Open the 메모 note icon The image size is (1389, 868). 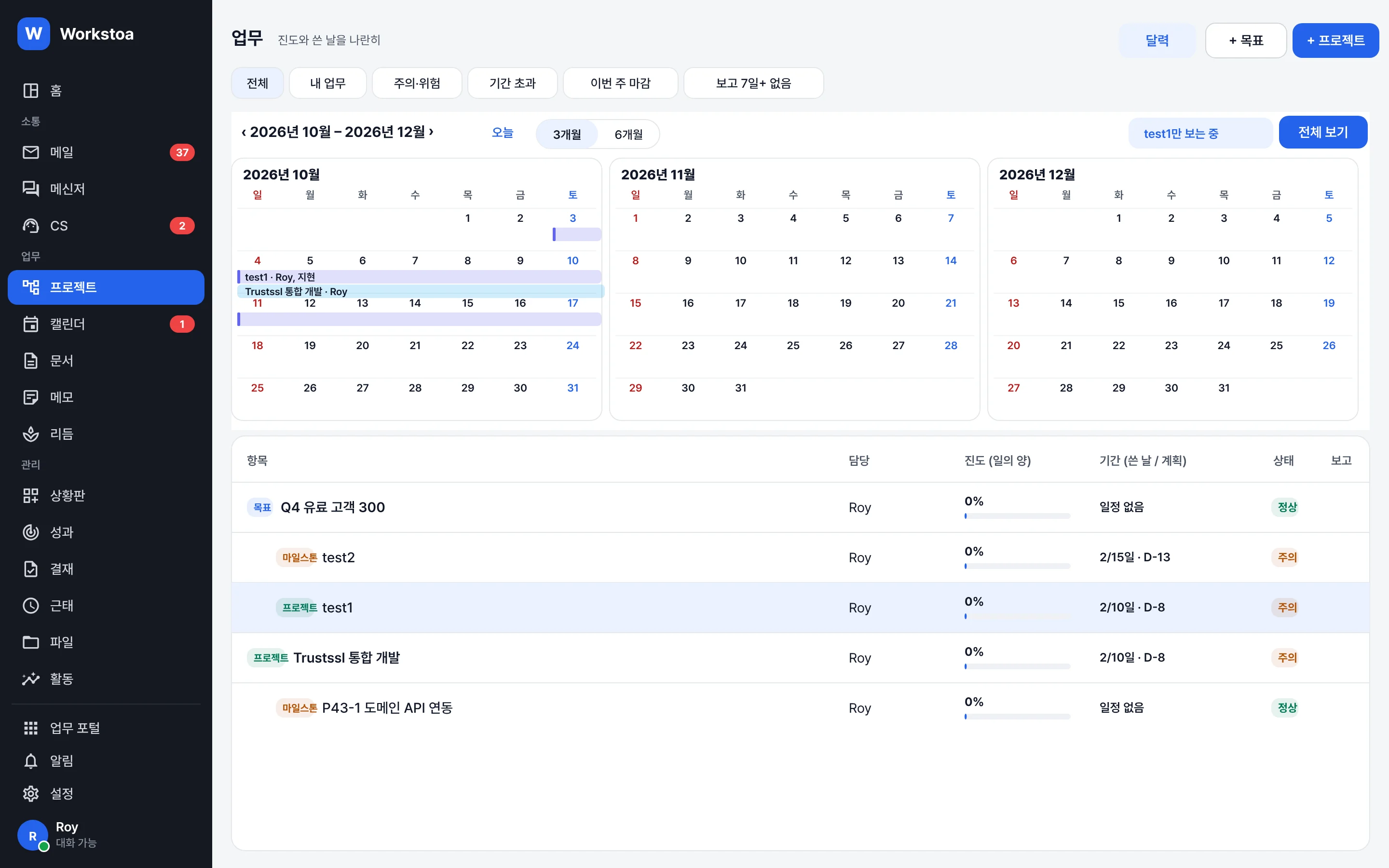30,397
